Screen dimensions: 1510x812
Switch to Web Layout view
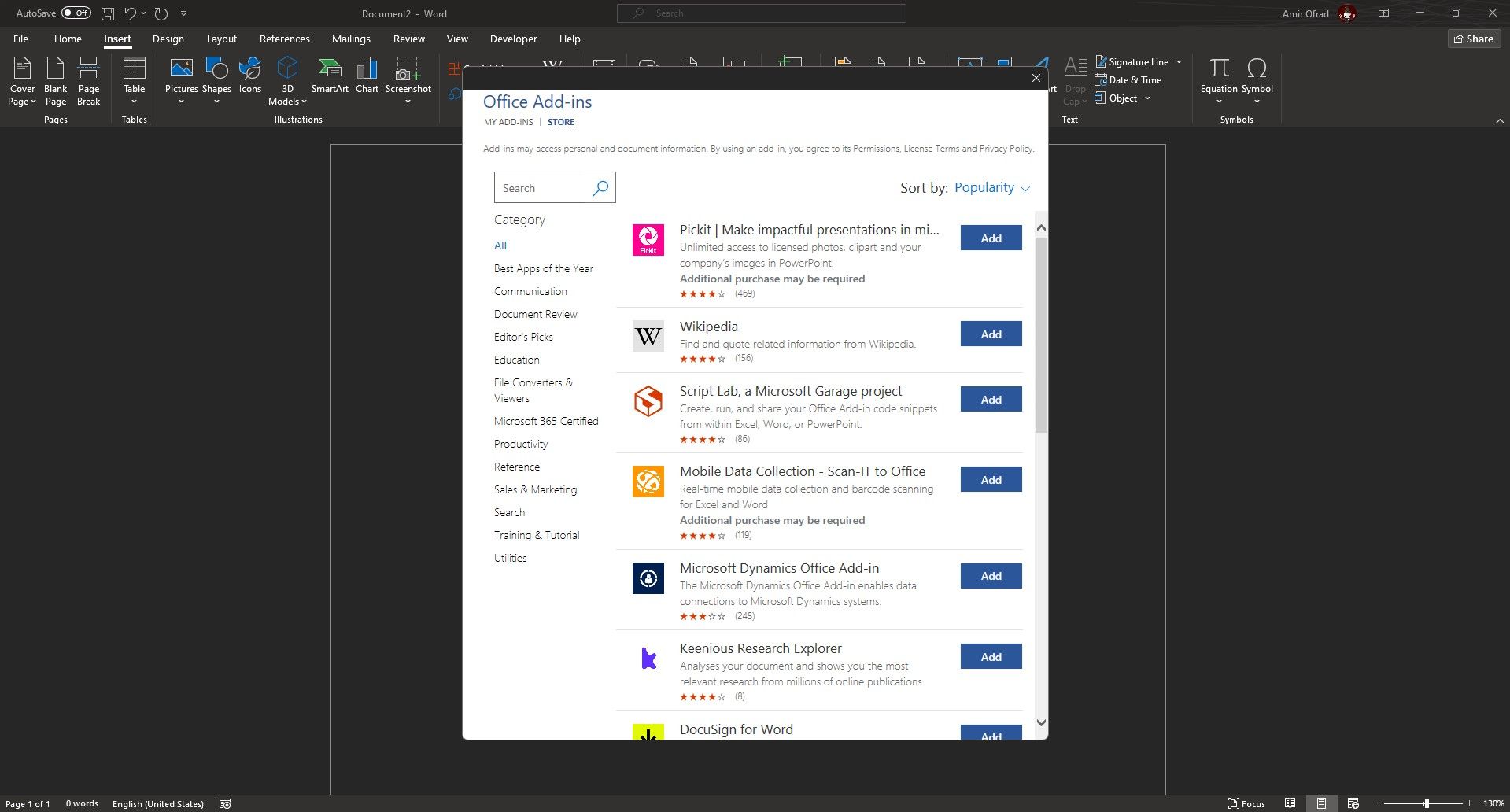coord(1353,803)
